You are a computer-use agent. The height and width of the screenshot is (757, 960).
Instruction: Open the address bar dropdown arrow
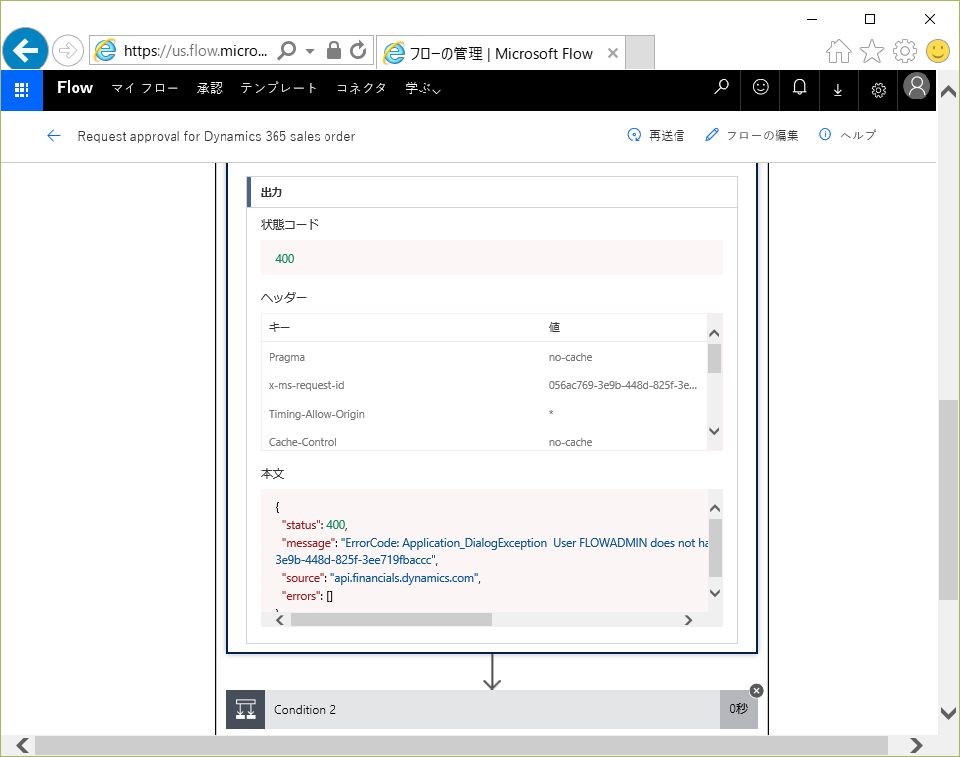310,51
